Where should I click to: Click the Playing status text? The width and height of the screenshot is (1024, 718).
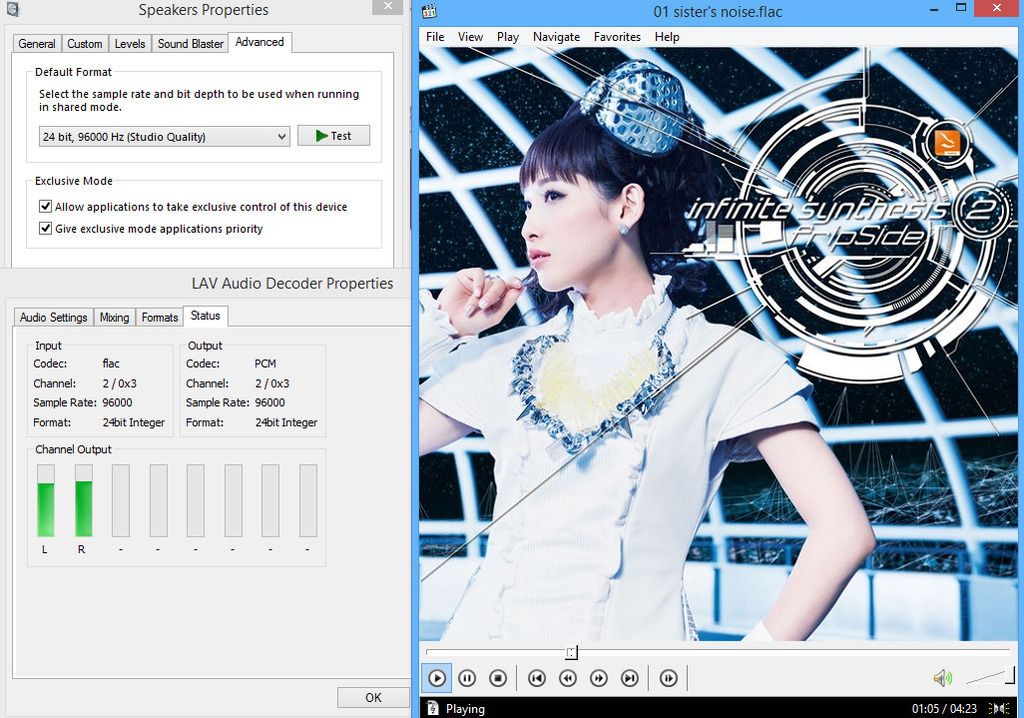(x=465, y=708)
